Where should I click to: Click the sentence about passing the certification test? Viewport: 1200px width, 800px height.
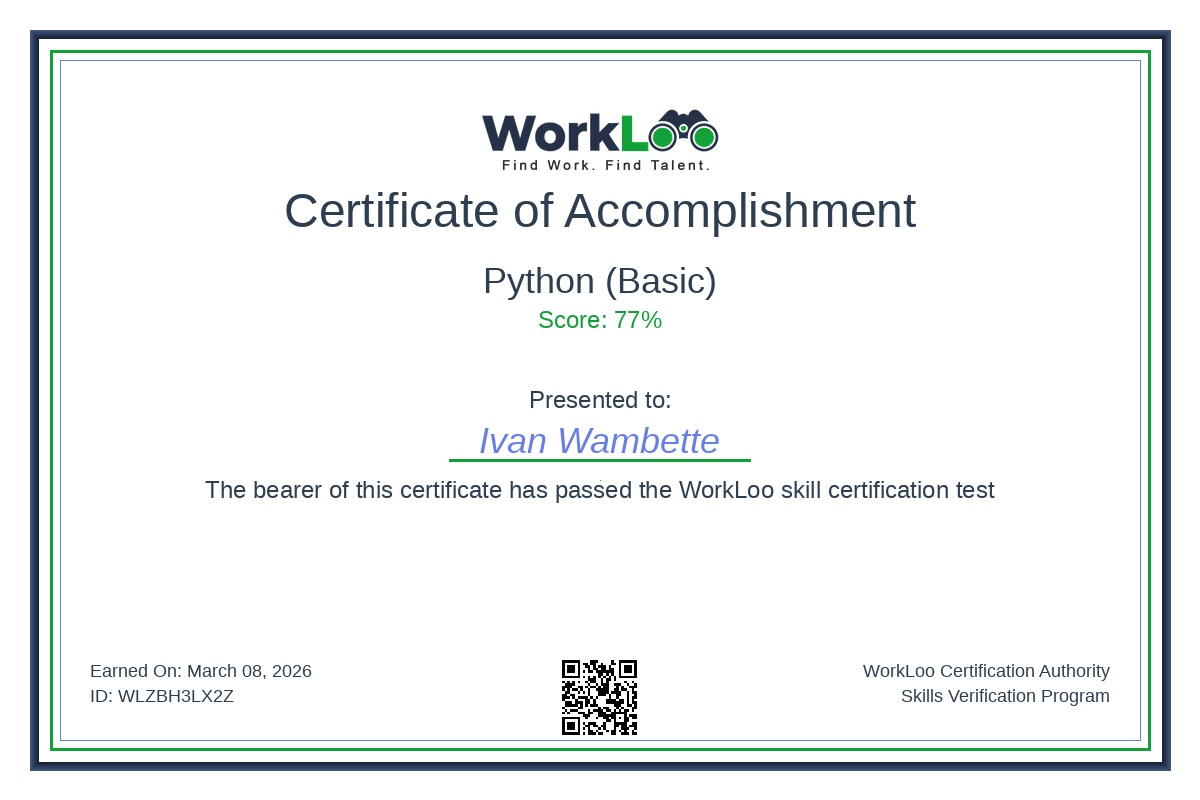600,490
